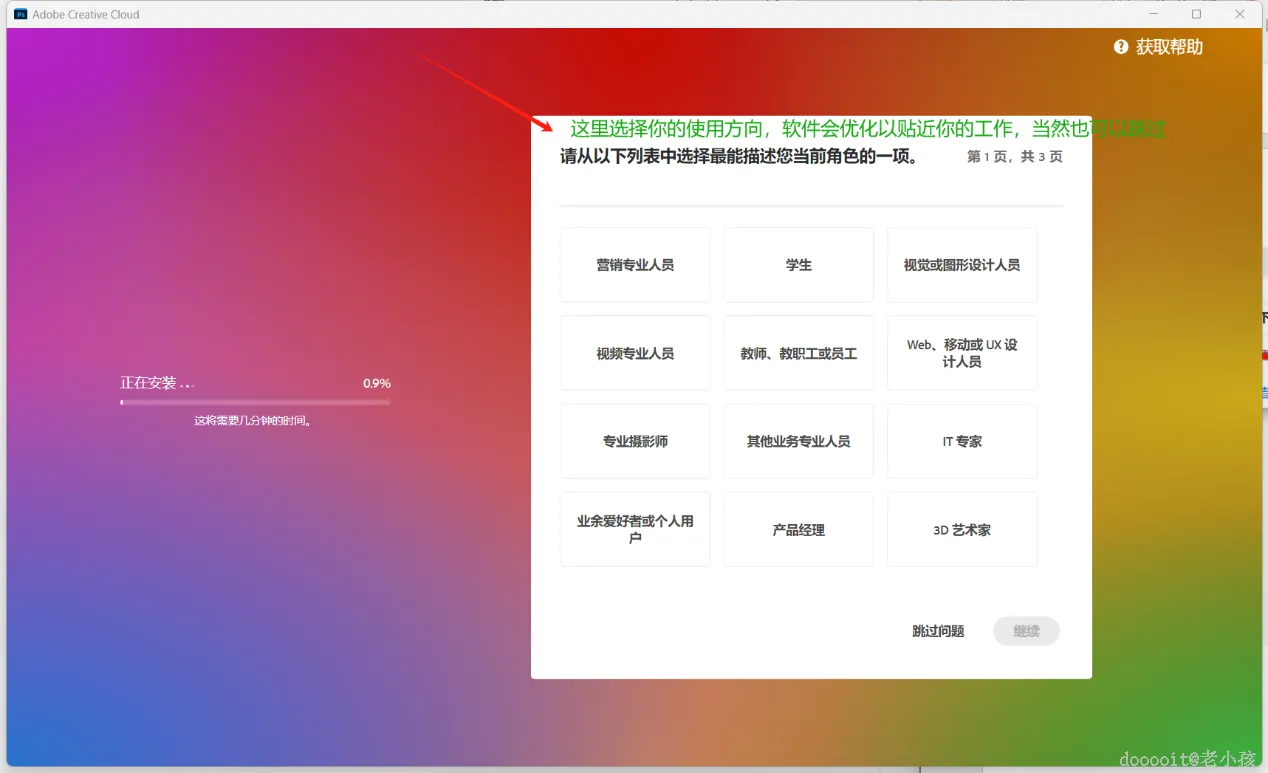Click the question mark help icon
This screenshot has height=773, width=1268.
tap(1120, 46)
